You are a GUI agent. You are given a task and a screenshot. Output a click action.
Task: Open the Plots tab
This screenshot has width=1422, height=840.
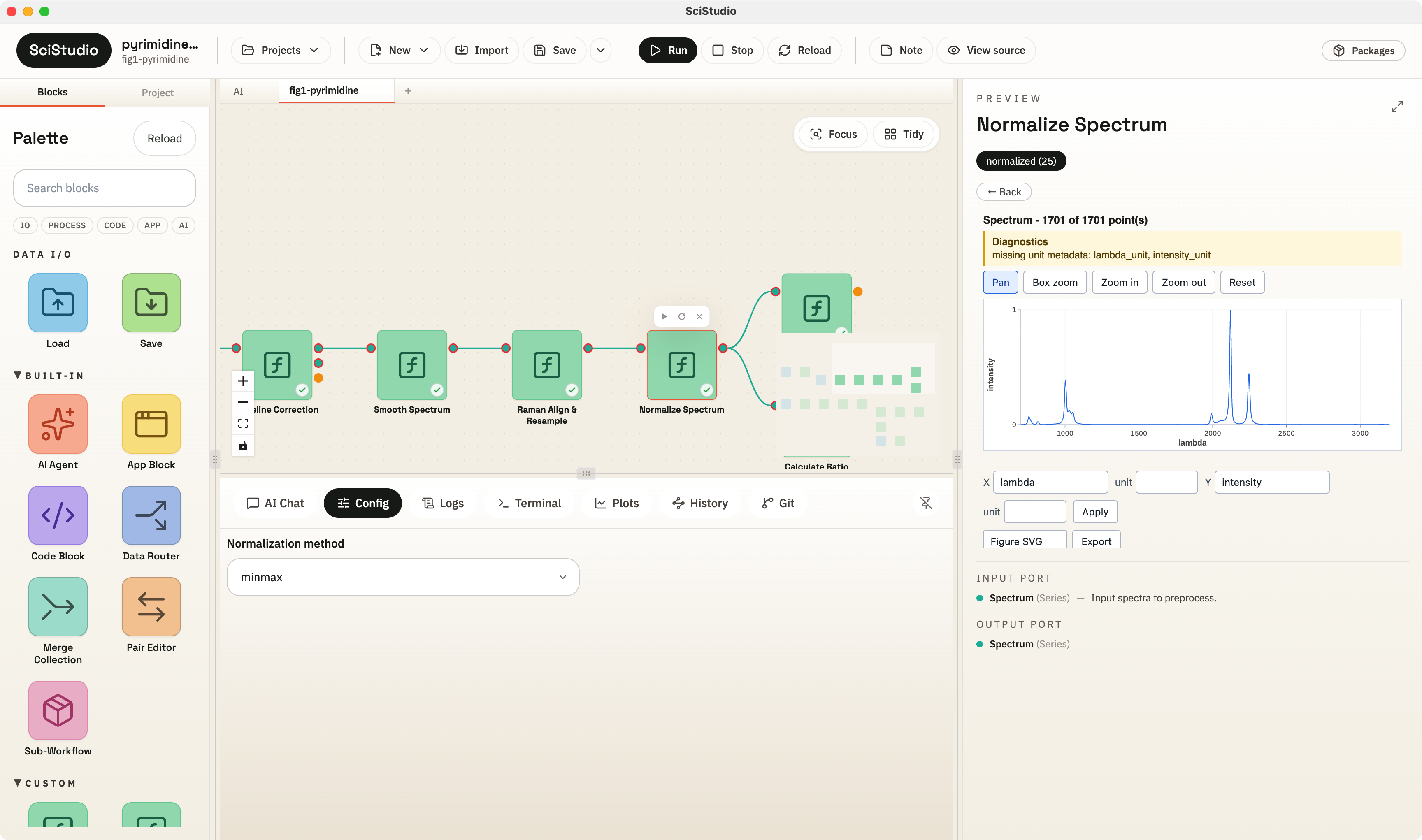(617, 503)
